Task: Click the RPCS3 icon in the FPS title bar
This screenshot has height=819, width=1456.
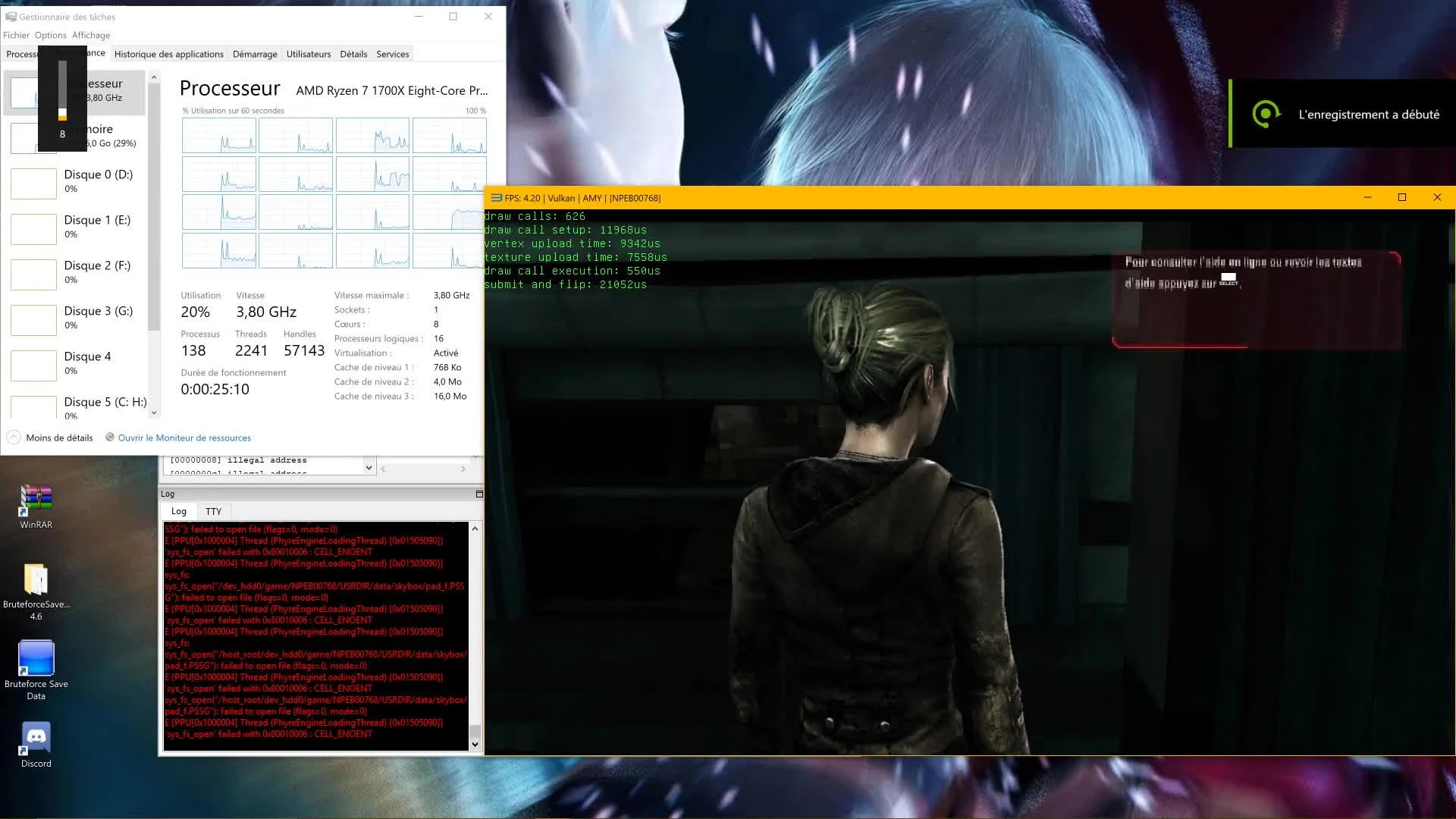Action: pyautogui.click(x=494, y=197)
